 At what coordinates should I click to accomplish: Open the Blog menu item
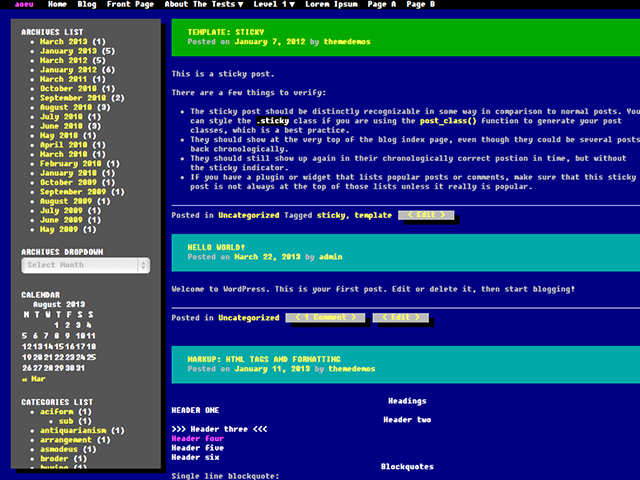(87, 5)
